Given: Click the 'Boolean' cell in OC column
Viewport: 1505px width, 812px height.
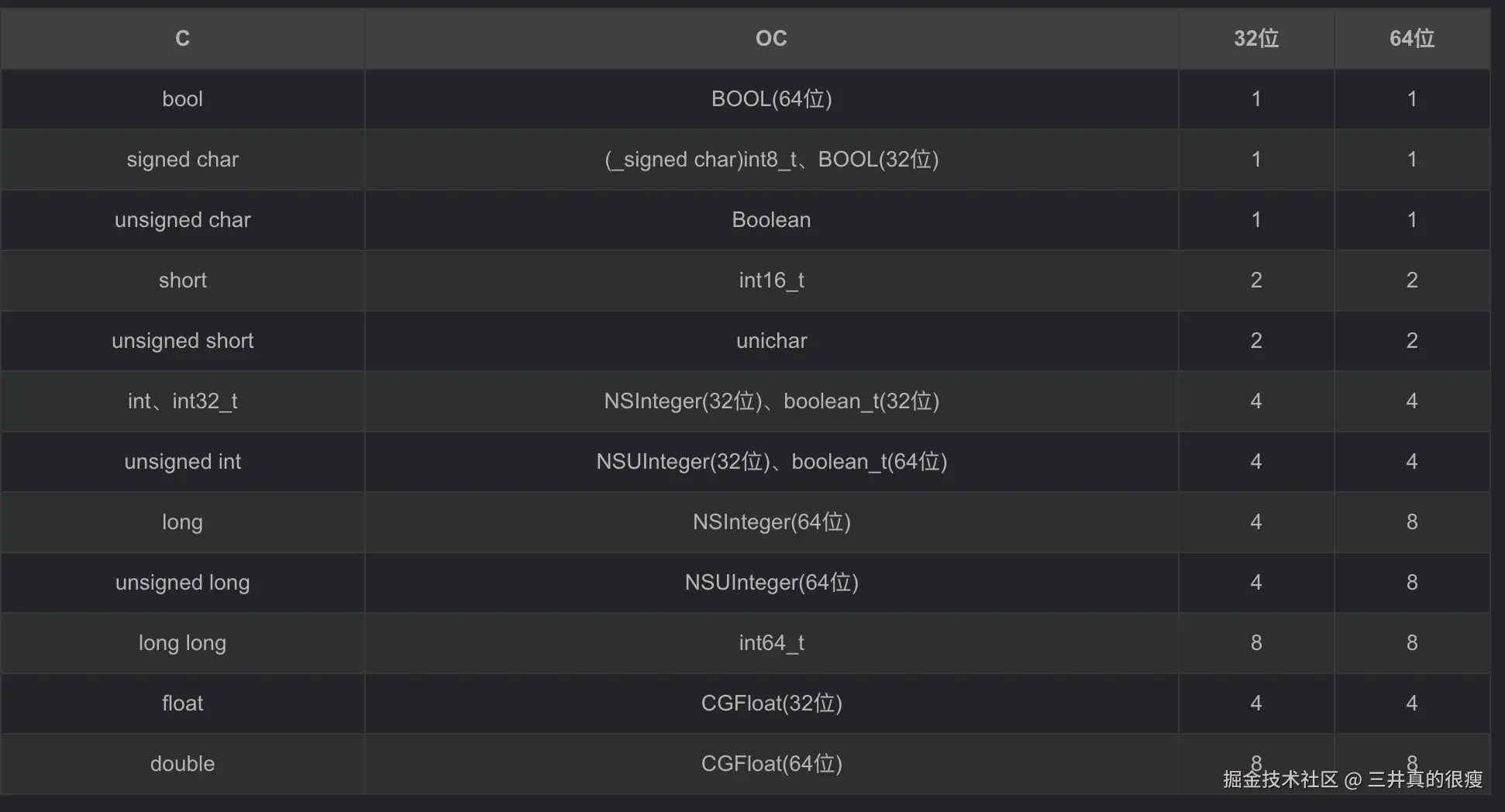Looking at the screenshot, I should (771, 220).
